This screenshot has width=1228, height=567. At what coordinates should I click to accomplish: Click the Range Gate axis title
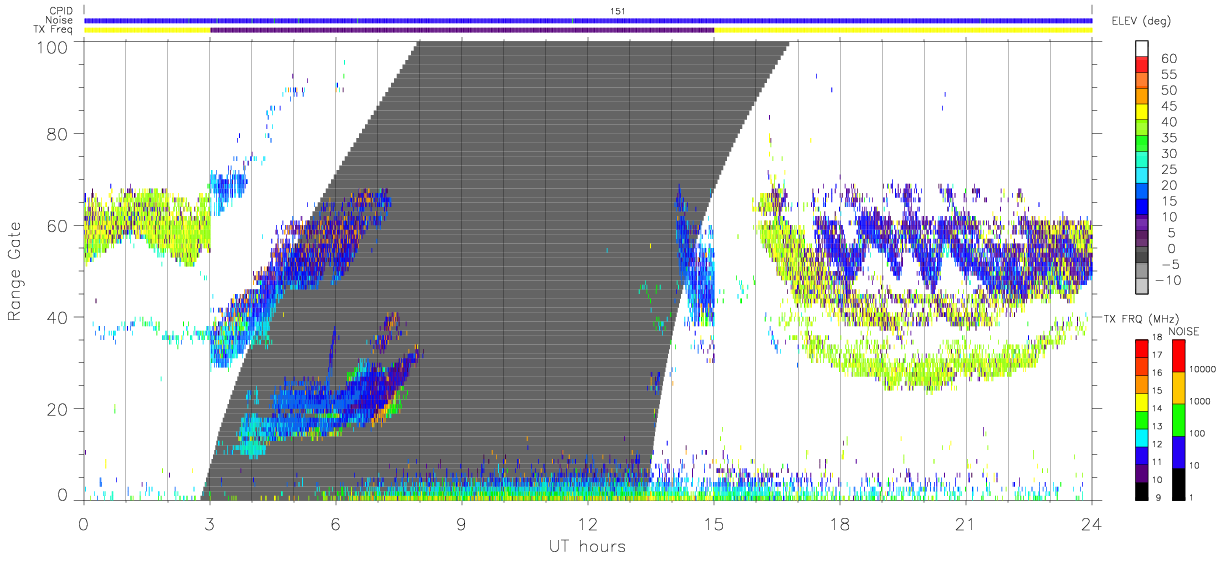click(x=16, y=270)
